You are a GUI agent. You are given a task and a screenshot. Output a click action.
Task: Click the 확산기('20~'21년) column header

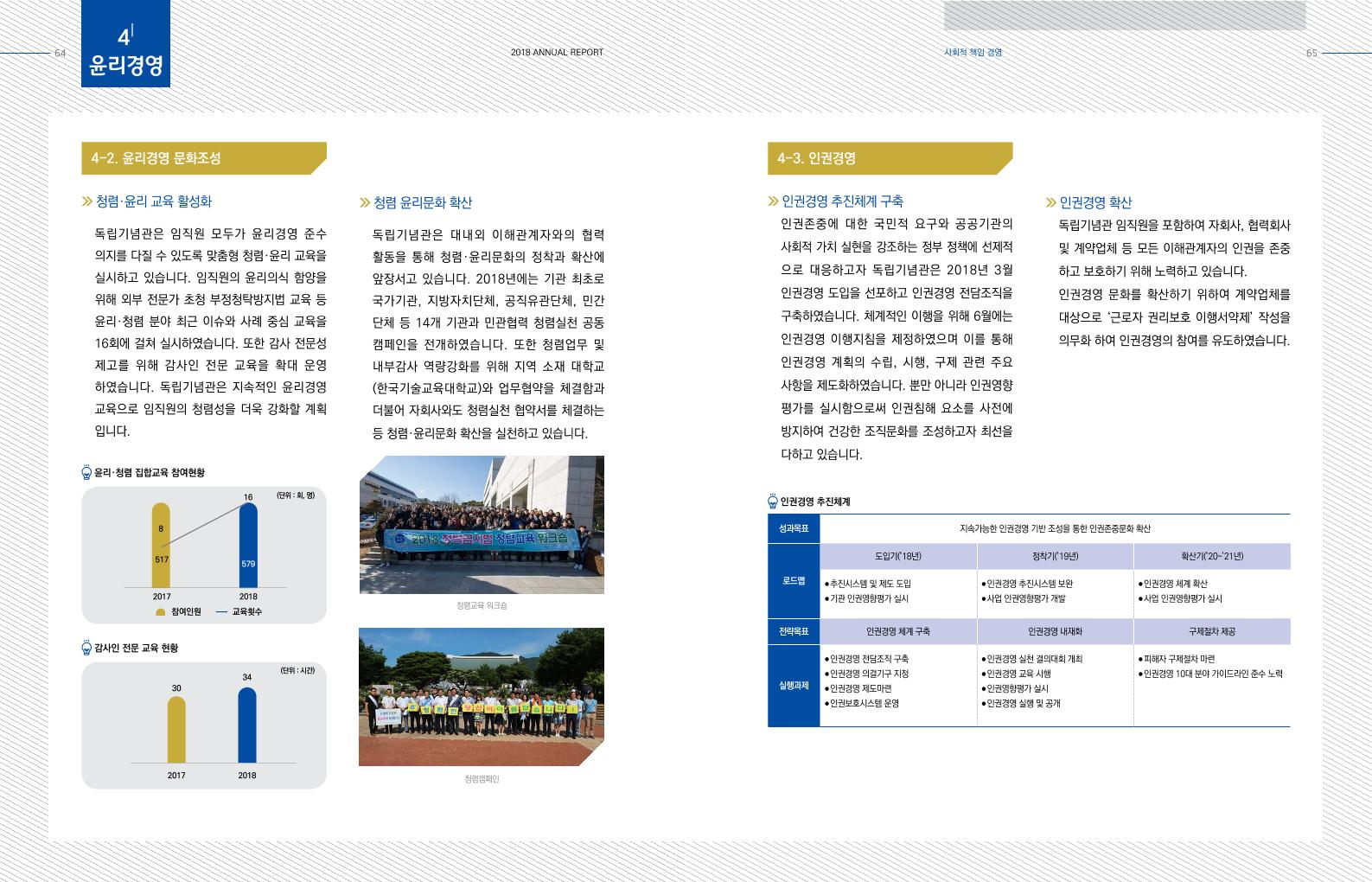(x=1212, y=556)
